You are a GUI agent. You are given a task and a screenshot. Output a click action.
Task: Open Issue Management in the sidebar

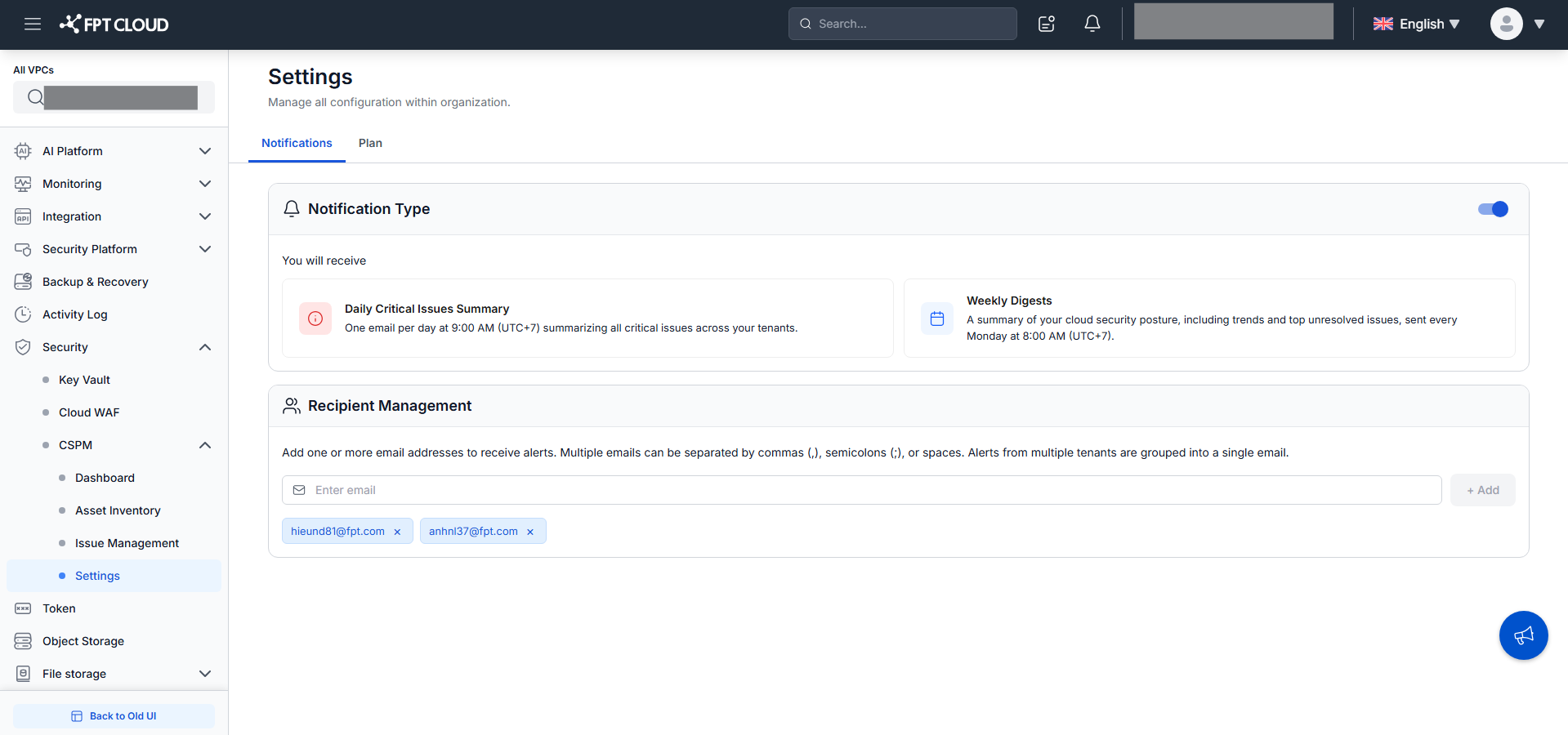click(127, 543)
